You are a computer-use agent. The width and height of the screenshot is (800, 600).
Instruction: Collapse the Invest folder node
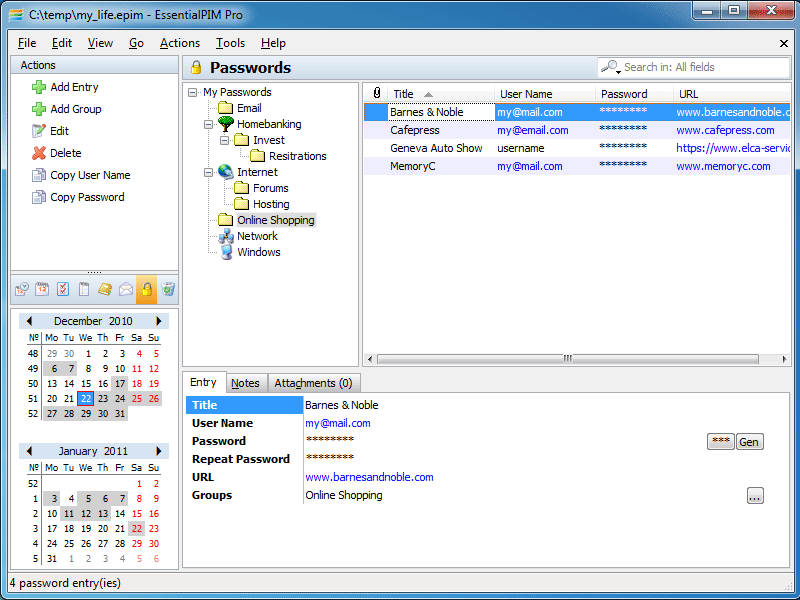pos(226,140)
